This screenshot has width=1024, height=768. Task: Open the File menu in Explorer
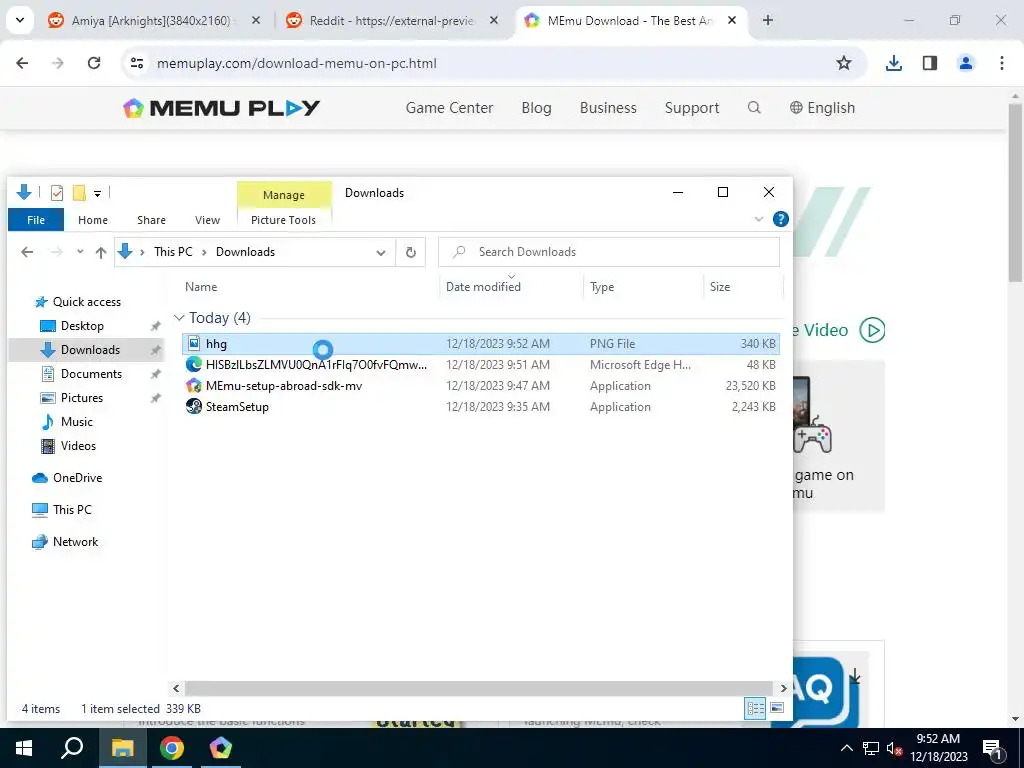pos(36,220)
